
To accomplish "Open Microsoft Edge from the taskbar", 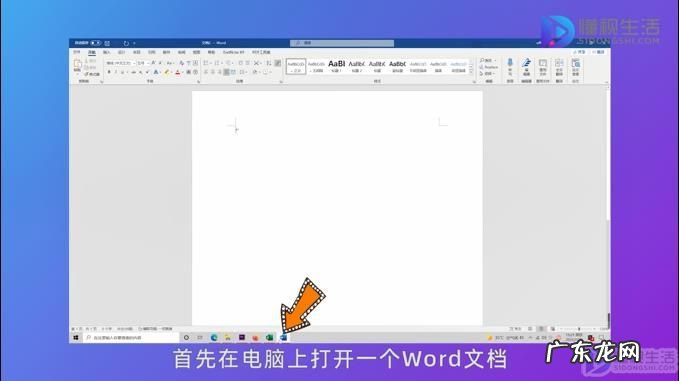I will tap(214, 337).
